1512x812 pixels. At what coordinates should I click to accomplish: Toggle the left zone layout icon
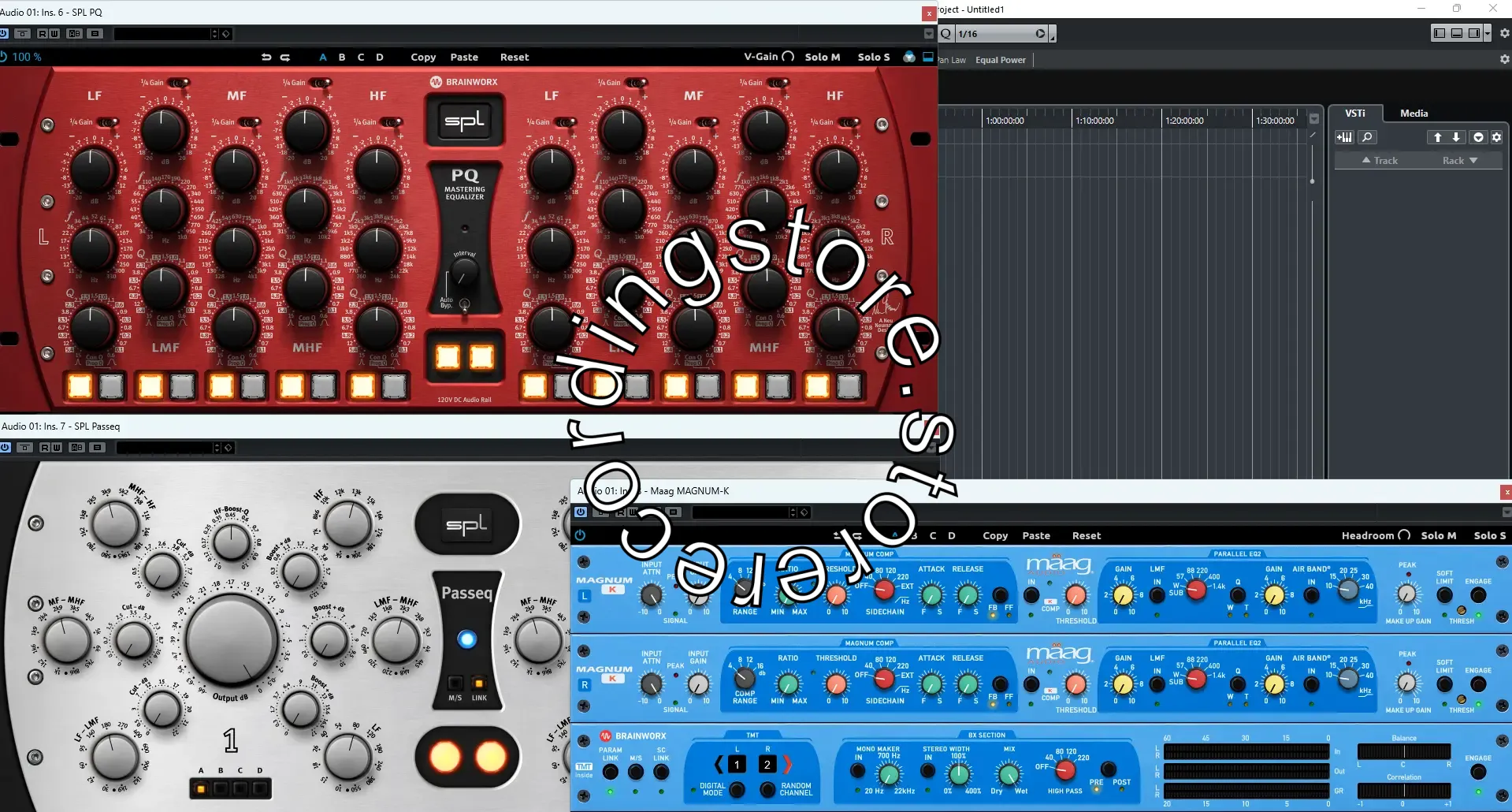tap(1440, 33)
